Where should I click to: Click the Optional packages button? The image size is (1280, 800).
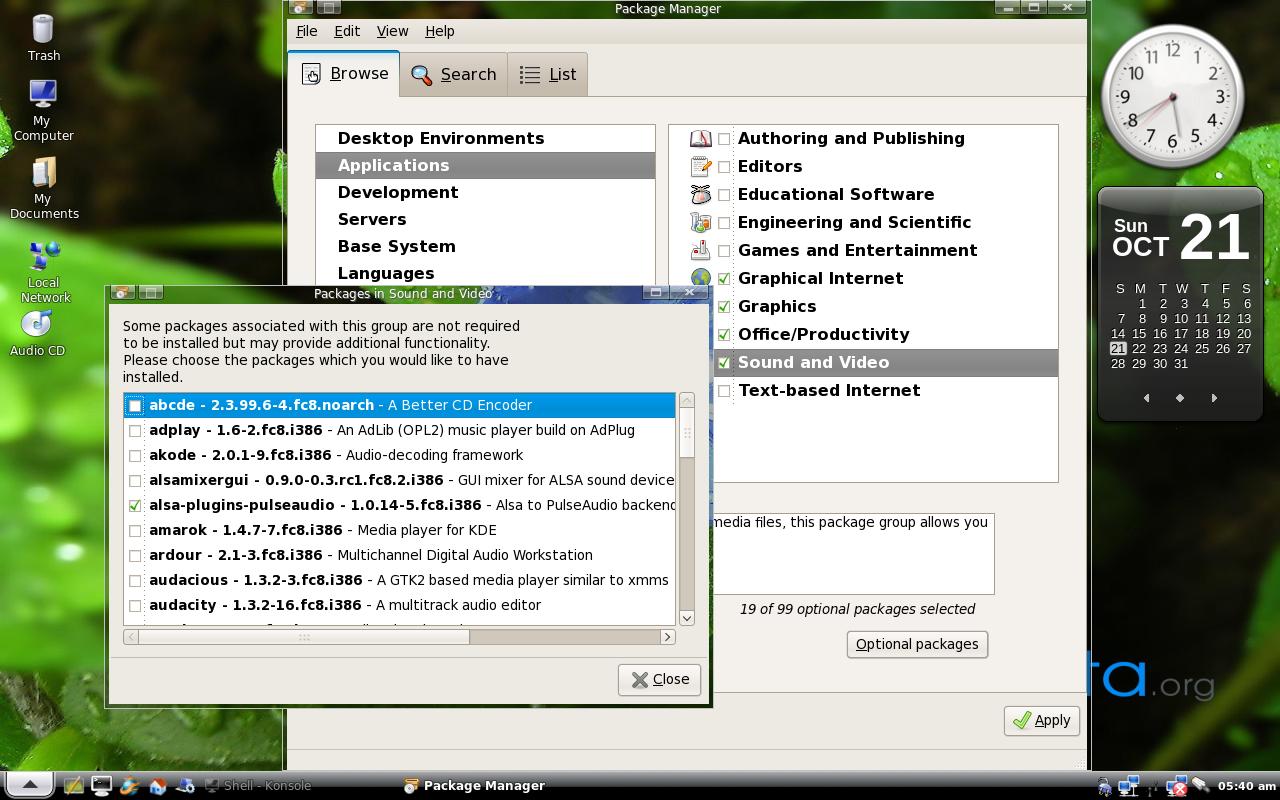[x=917, y=644]
